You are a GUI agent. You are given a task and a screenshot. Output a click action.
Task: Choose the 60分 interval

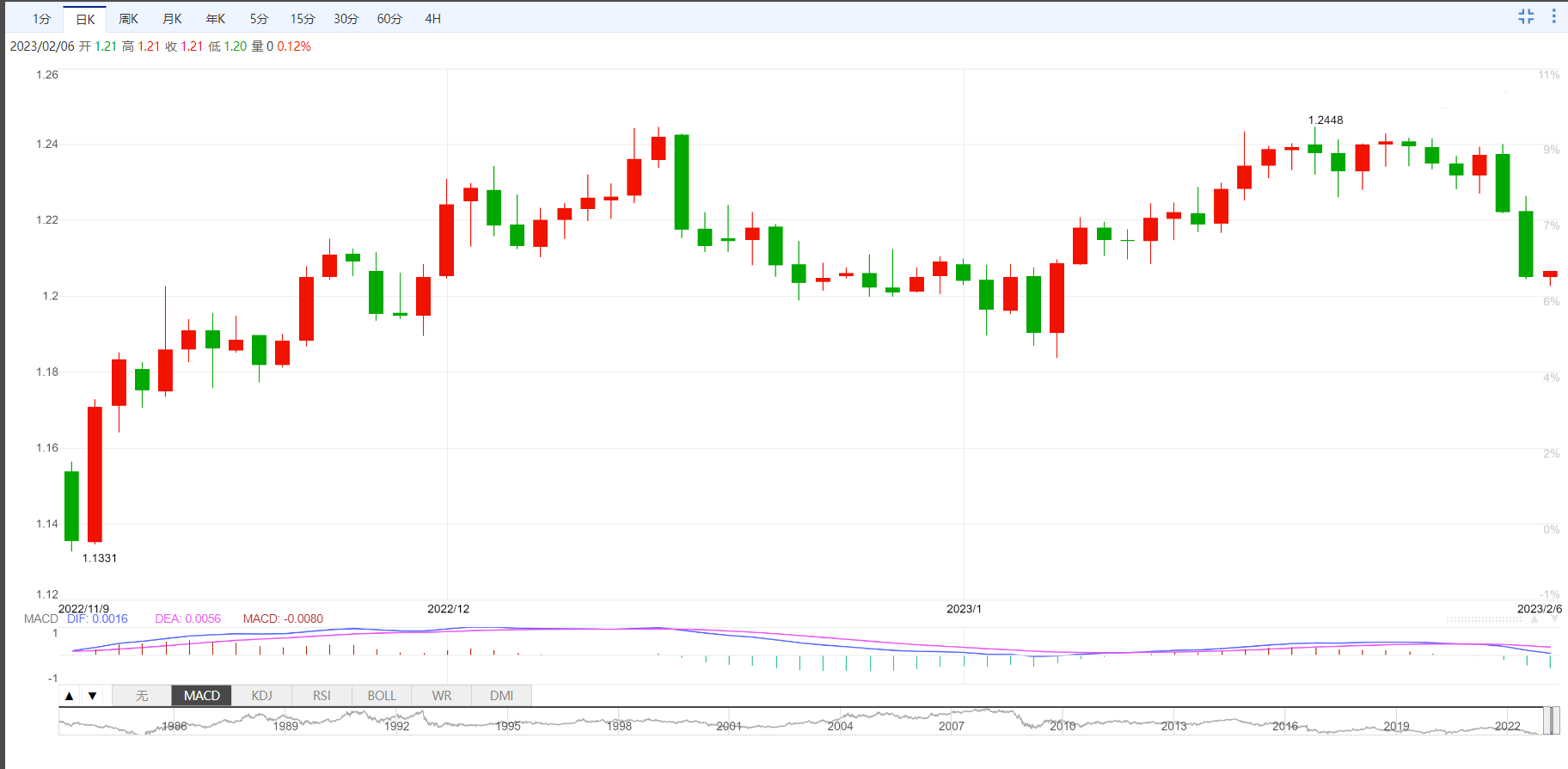389,19
